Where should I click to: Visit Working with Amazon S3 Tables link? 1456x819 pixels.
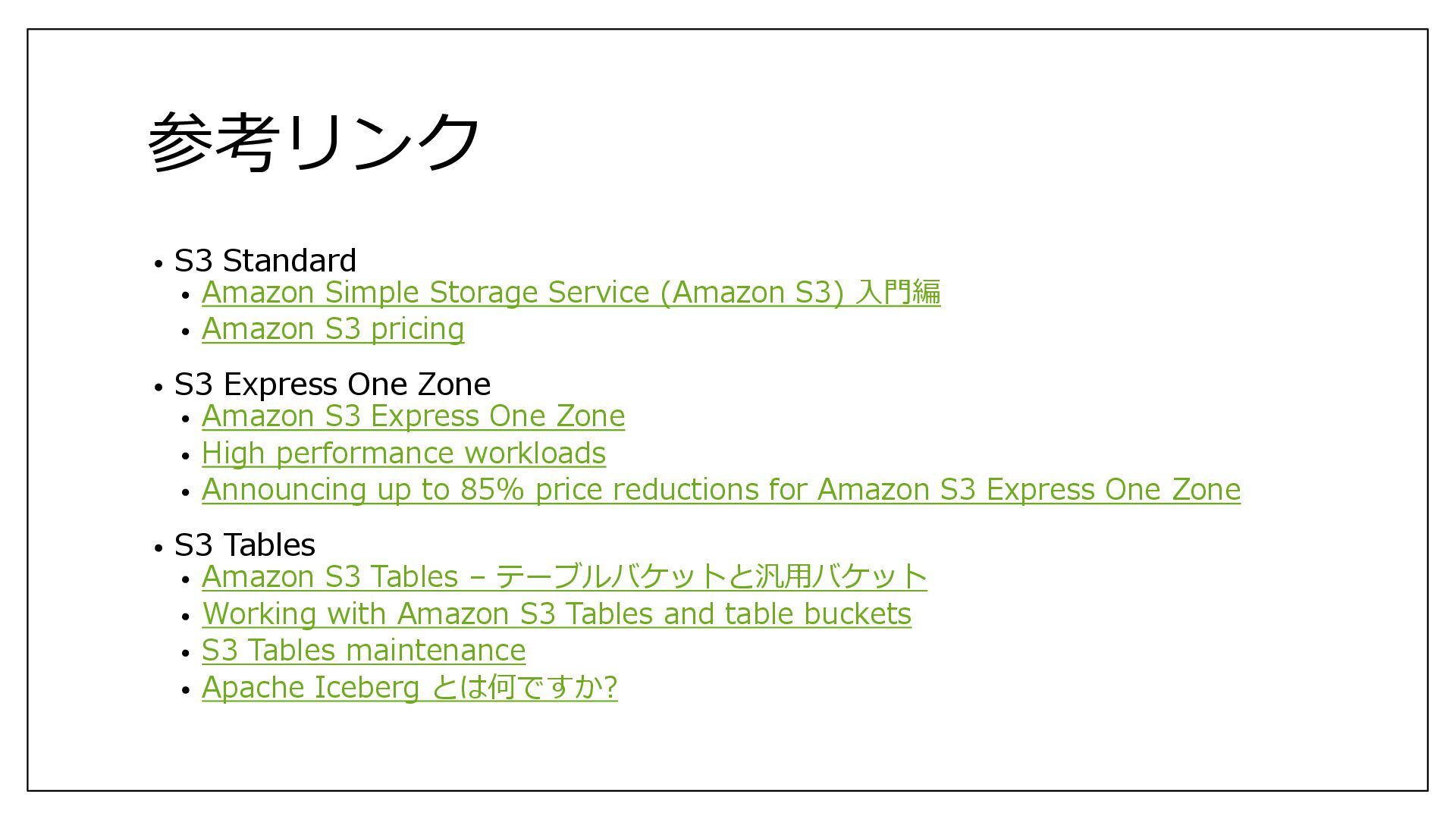(557, 614)
